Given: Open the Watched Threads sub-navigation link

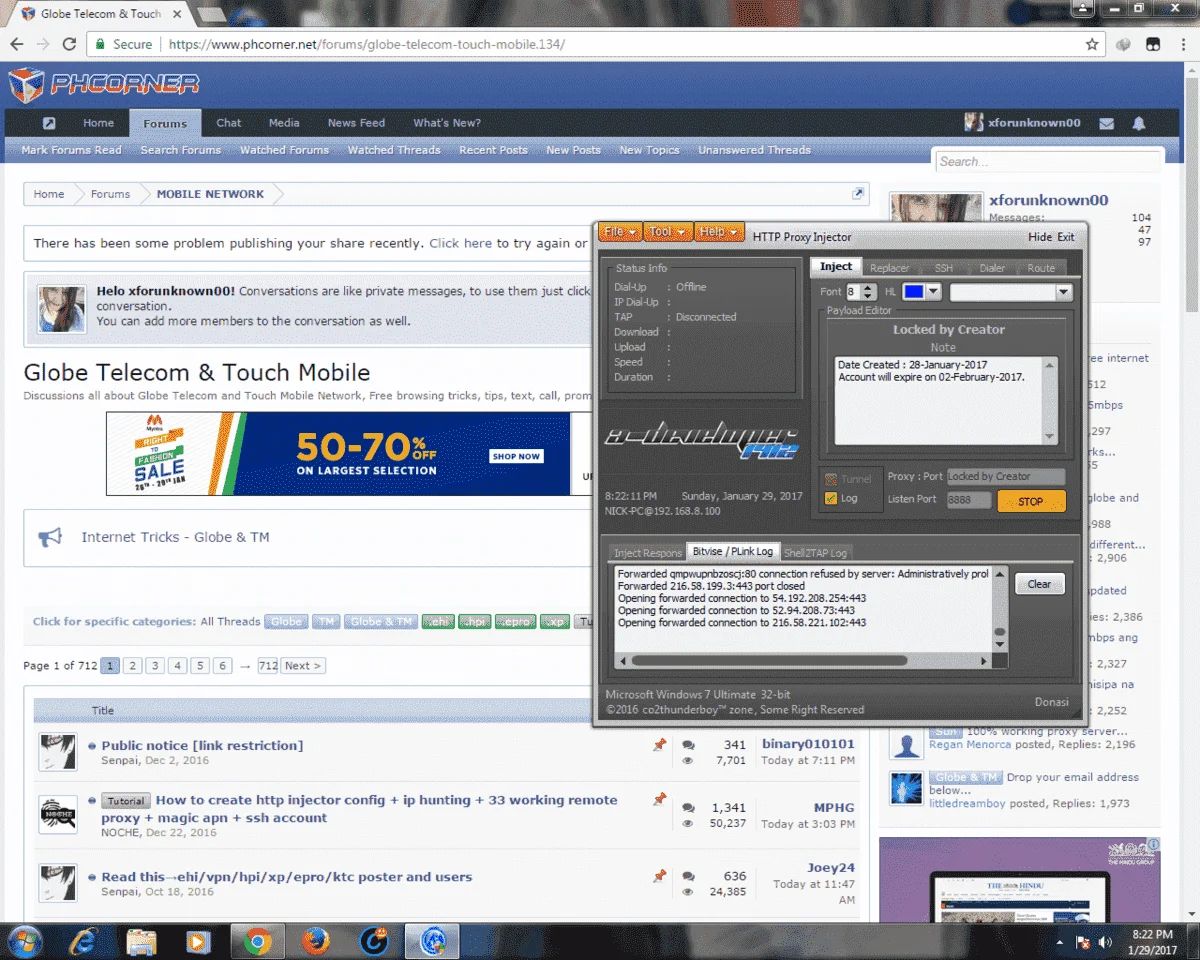Looking at the screenshot, I should coord(394,150).
